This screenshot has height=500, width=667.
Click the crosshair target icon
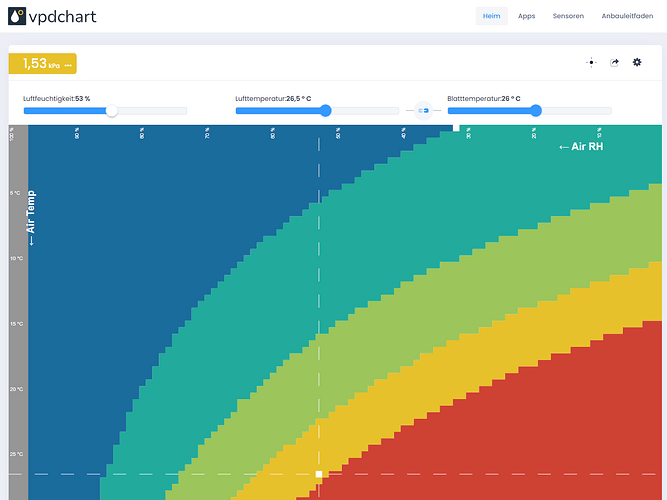click(x=591, y=63)
